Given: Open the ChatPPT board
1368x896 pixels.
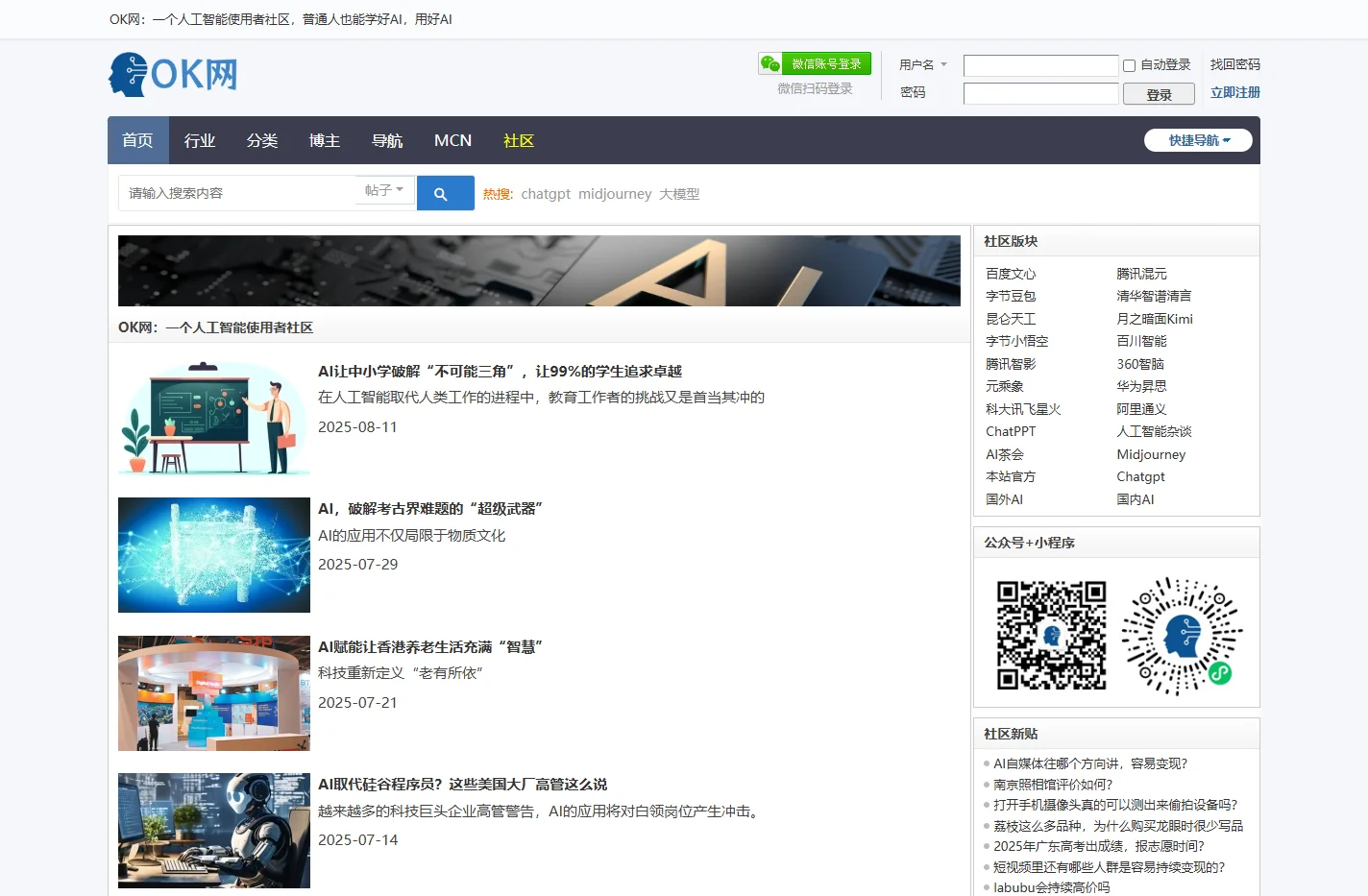Looking at the screenshot, I should (x=1011, y=431).
